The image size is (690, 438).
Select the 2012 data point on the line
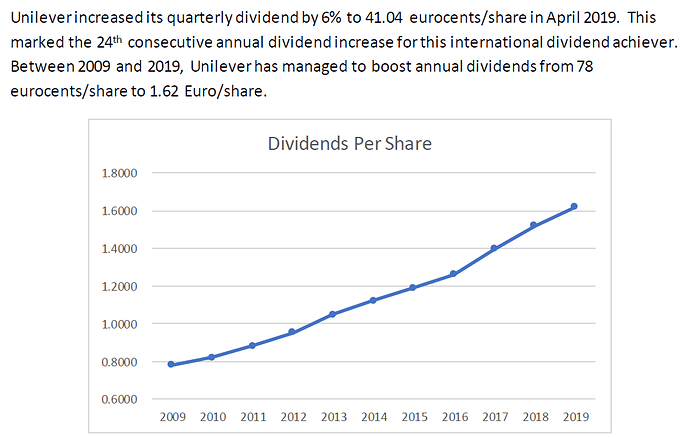point(292,332)
